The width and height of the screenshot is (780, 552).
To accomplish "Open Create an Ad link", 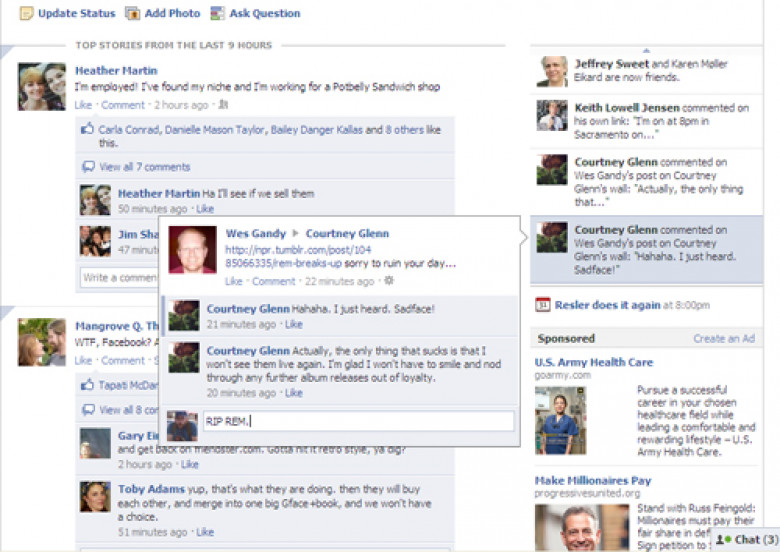I will (724, 339).
